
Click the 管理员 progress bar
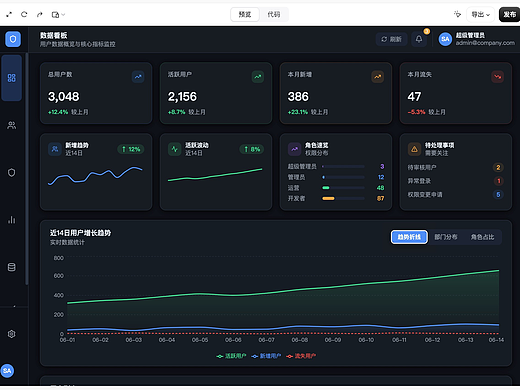[x=343, y=177]
